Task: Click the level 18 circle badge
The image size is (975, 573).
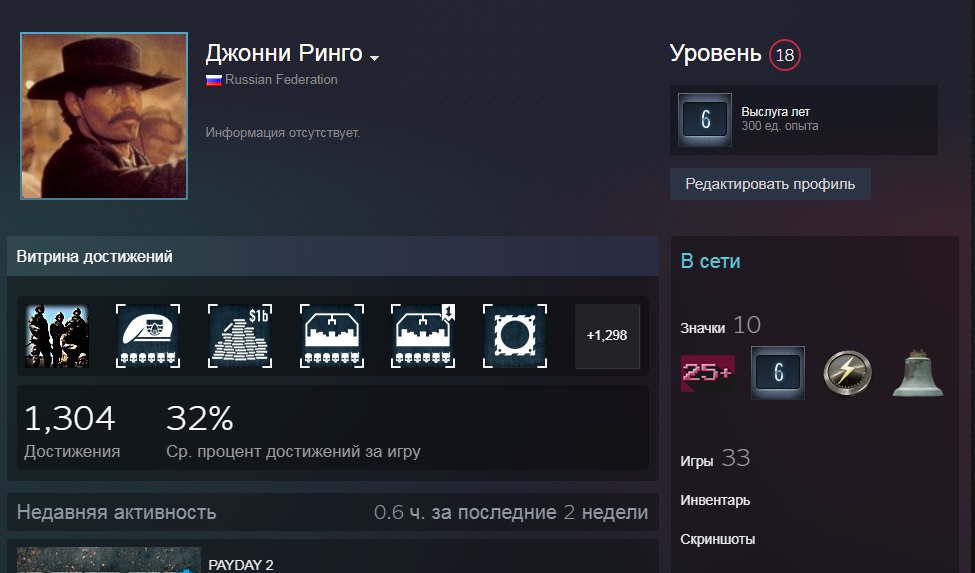Action: 785,55
